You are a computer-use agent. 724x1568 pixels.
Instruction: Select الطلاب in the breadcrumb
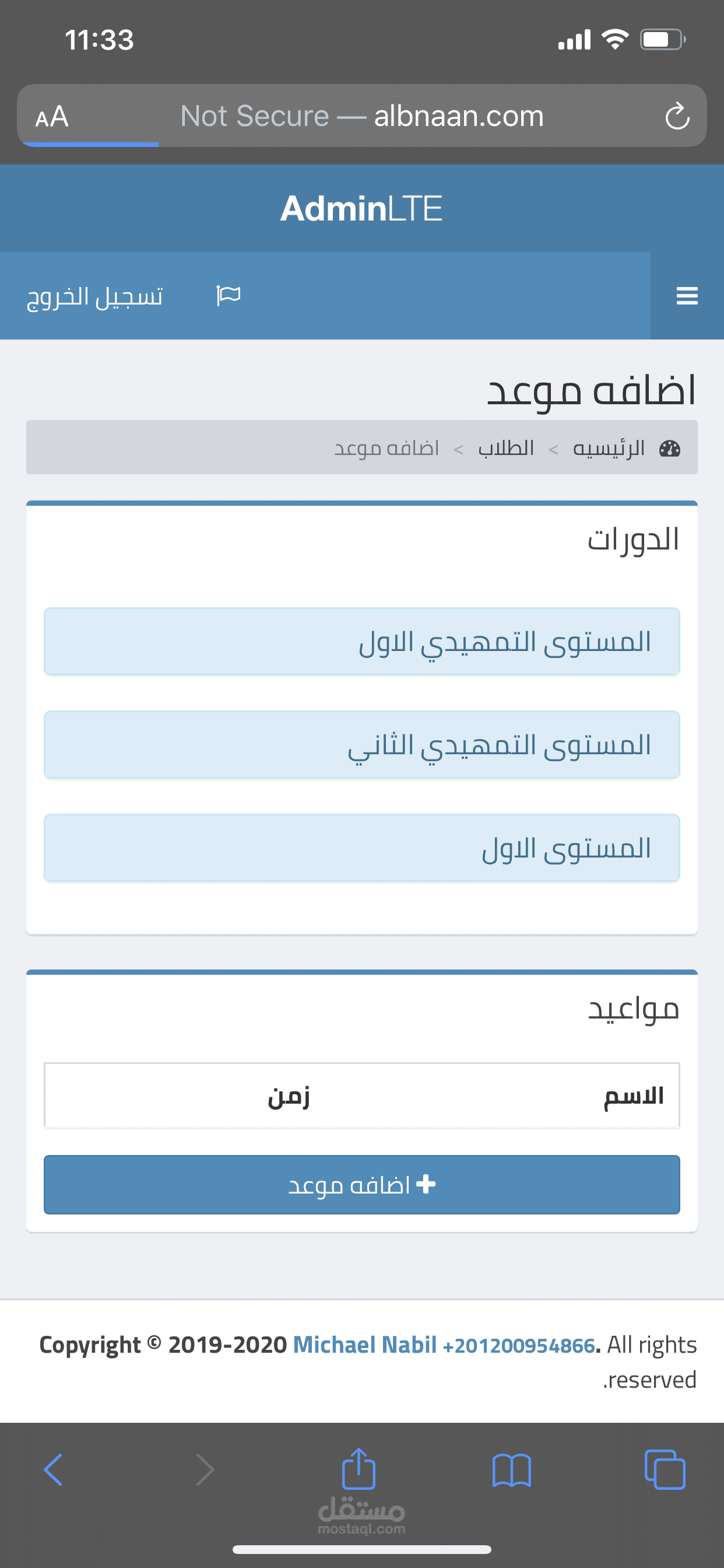(x=505, y=449)
